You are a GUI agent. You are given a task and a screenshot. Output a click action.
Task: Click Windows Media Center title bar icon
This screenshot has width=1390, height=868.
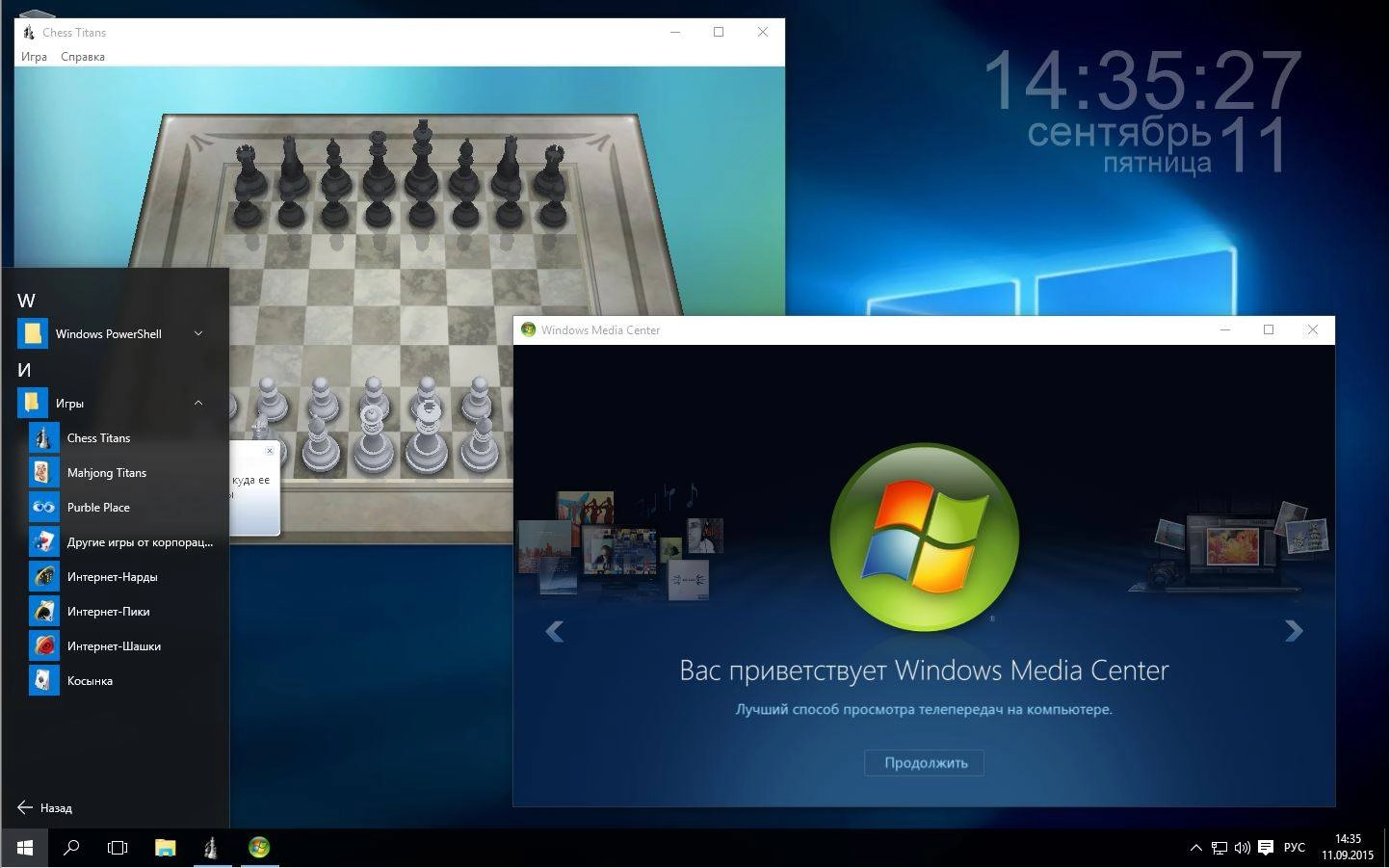point(528,329)
